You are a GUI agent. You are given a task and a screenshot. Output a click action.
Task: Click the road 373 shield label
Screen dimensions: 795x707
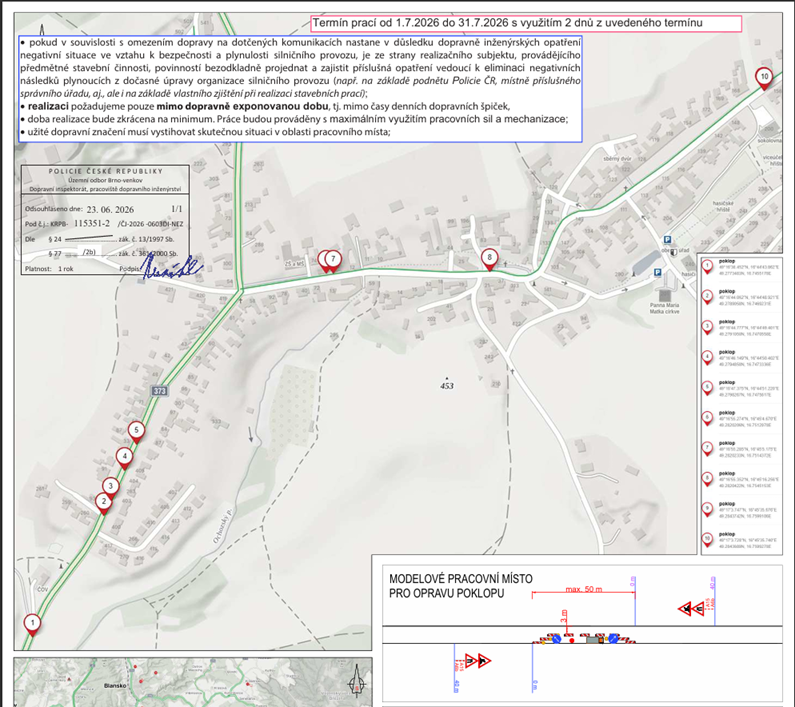(159, 391)
